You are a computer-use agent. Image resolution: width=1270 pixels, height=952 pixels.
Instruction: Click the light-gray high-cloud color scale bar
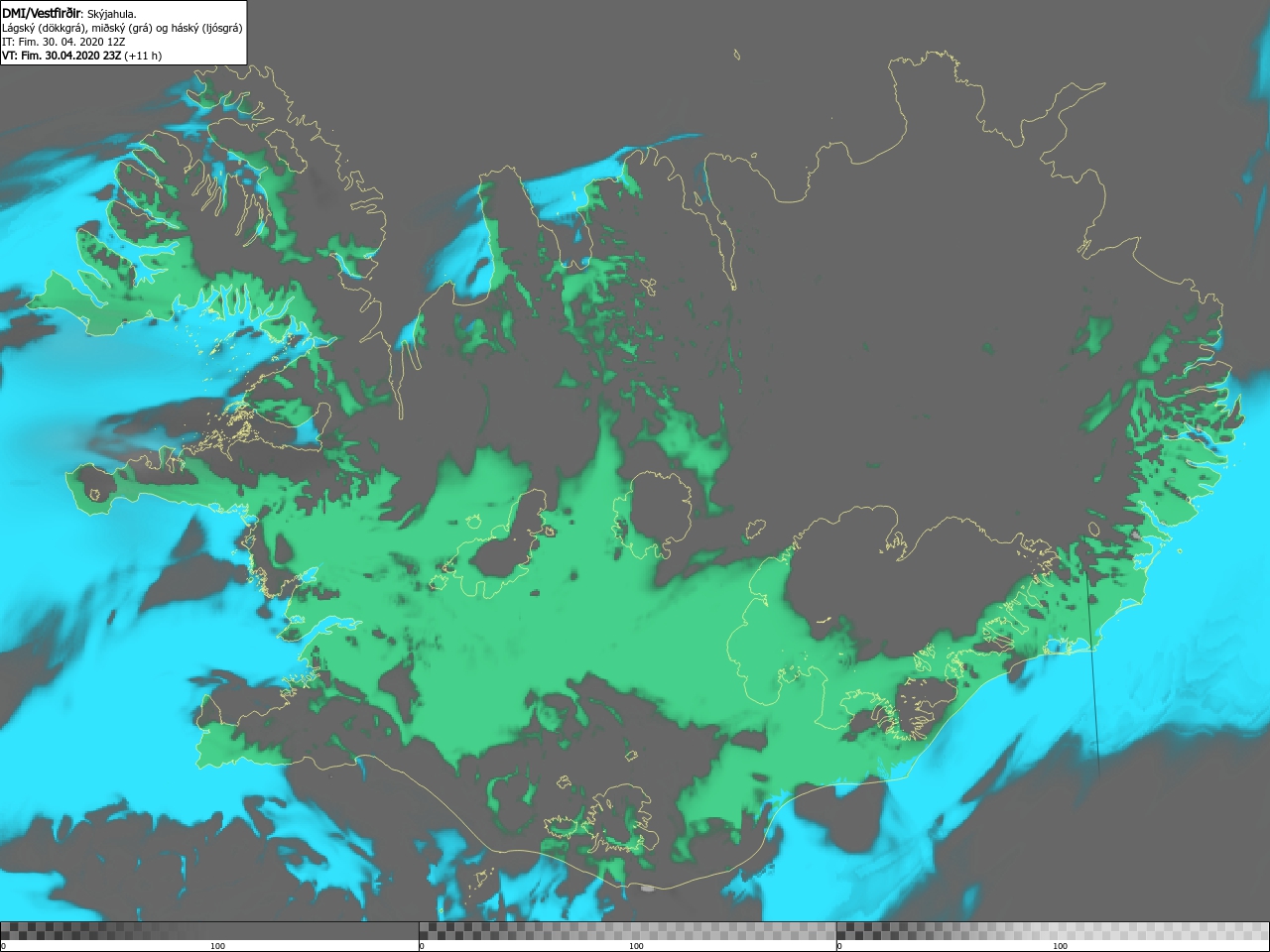click(1053, 931)
